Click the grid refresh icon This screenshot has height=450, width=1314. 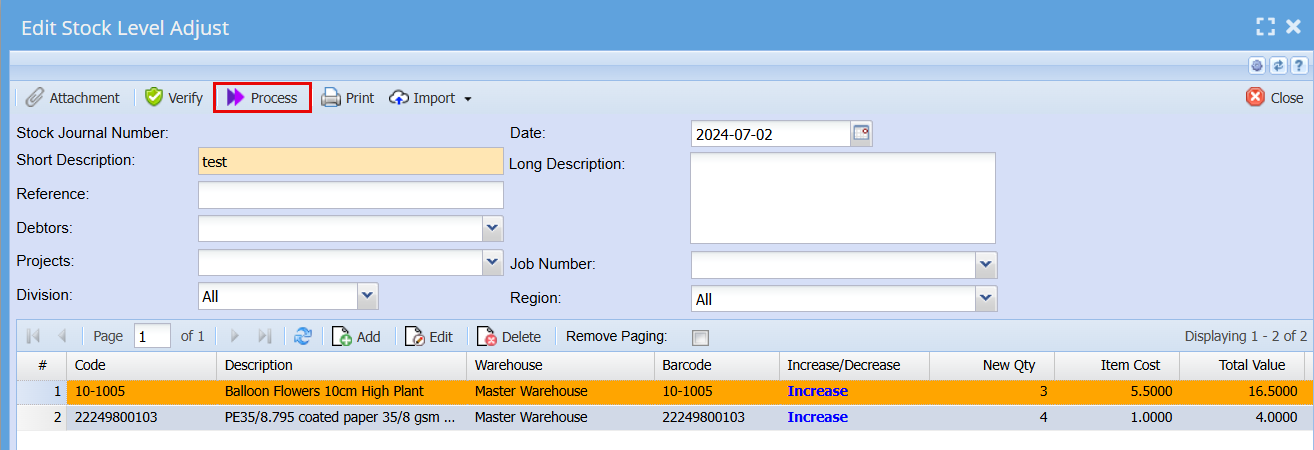303,337
